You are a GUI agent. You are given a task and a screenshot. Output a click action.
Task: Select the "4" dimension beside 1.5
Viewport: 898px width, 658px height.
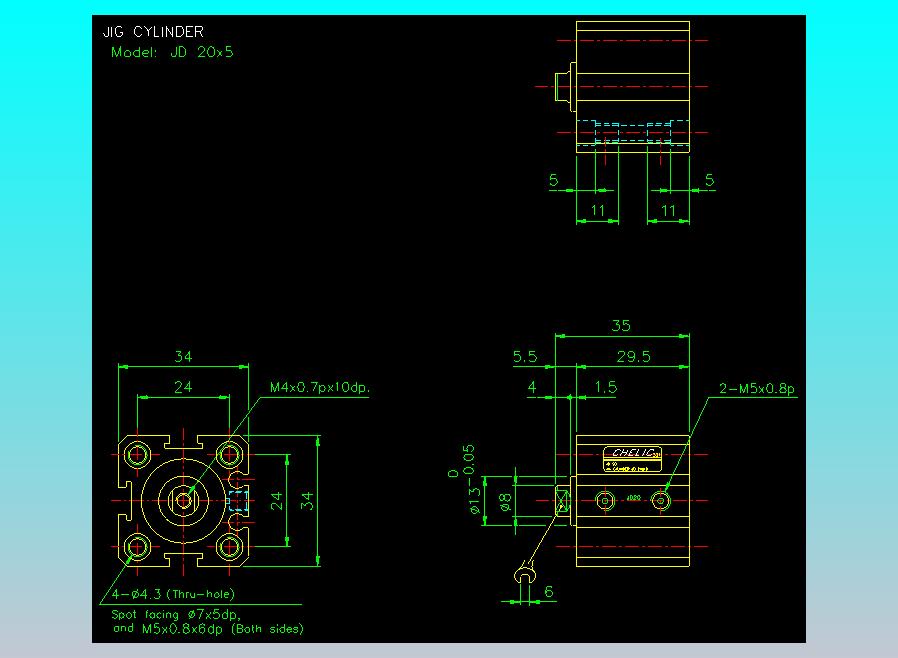point(532,388)
